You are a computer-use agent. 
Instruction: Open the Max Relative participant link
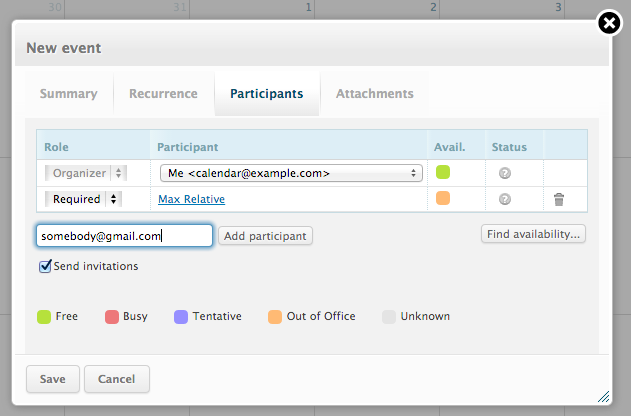[x=191, y=199]
